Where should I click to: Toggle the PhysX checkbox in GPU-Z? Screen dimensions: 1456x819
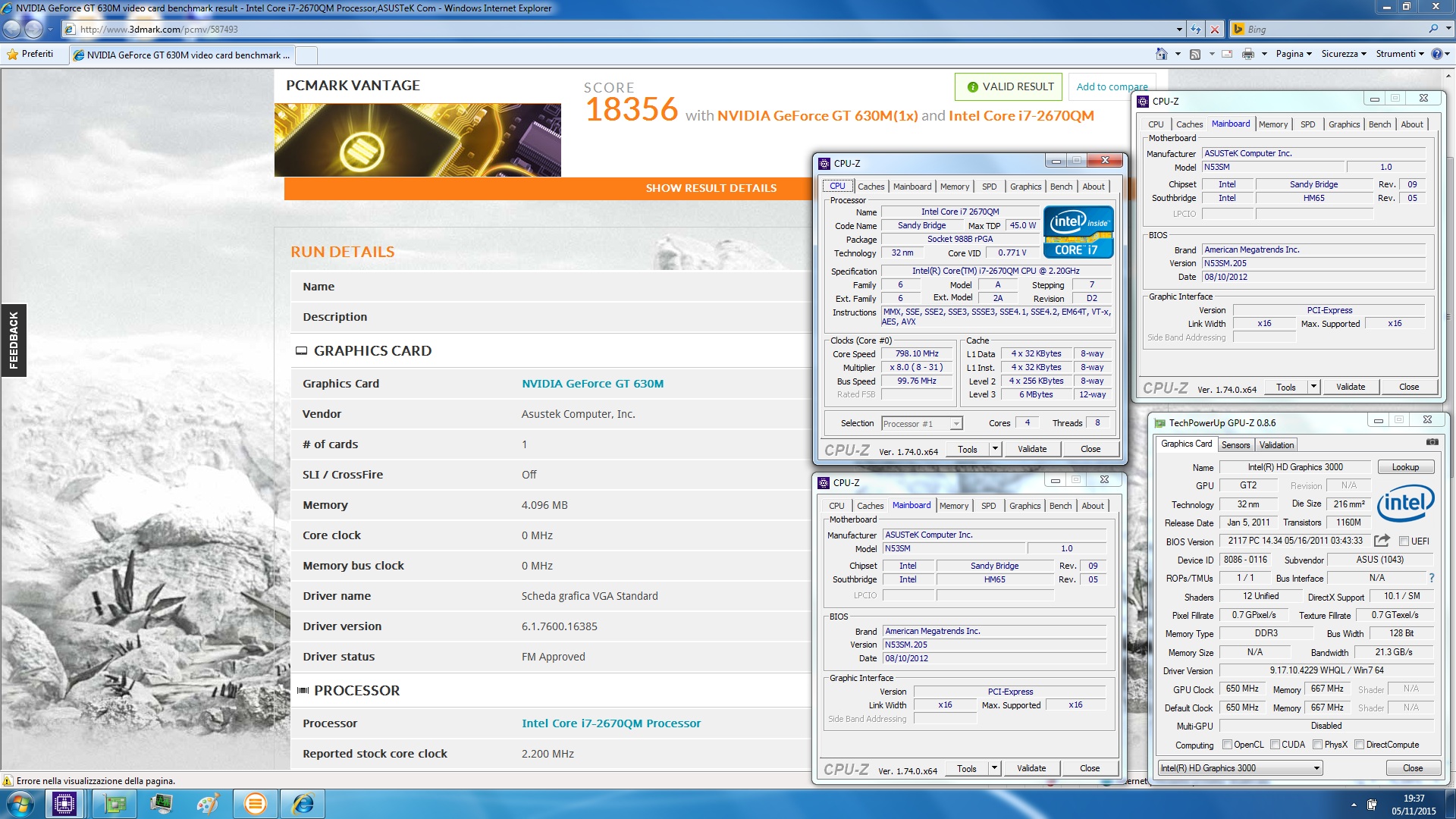pos(1318,745)
